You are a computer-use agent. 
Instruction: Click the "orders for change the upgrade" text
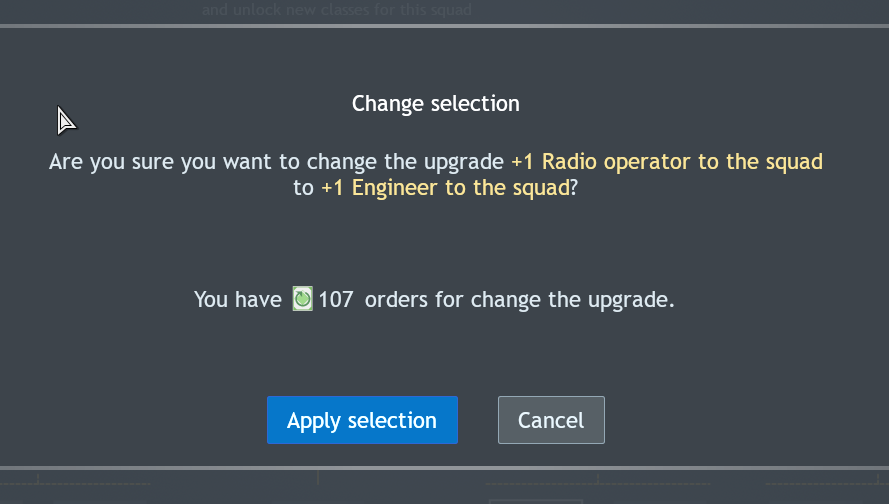coord(519,299)
